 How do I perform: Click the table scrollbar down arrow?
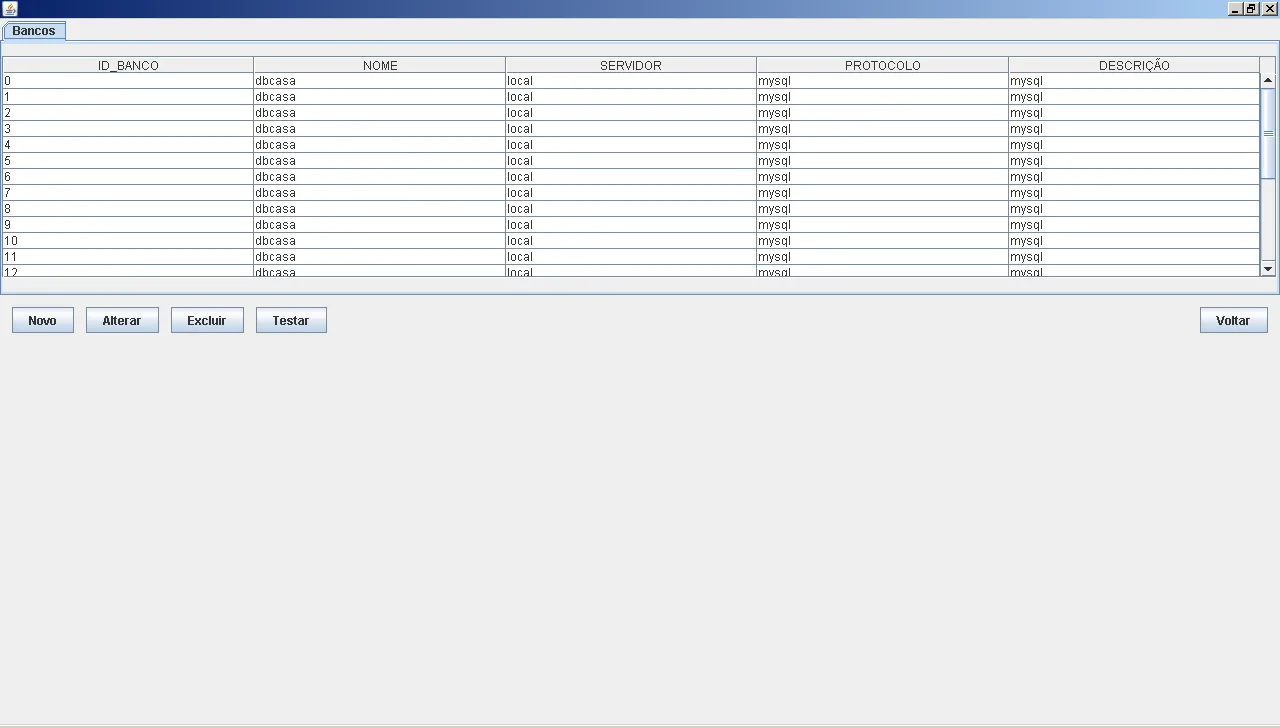coord(1268,268)
